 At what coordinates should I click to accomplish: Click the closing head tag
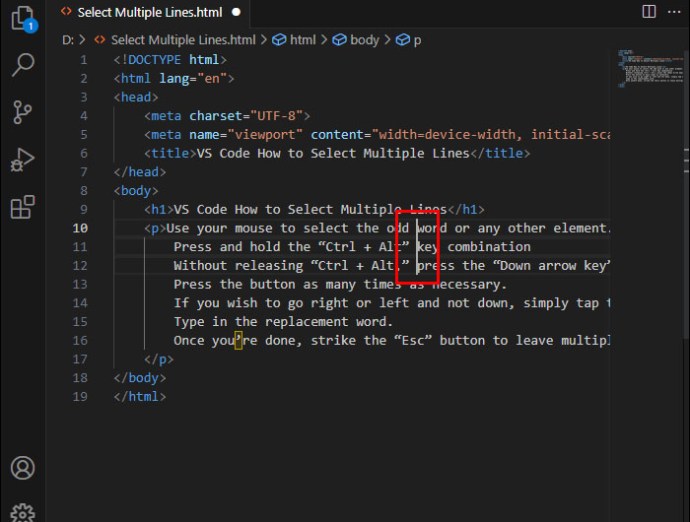139,172
